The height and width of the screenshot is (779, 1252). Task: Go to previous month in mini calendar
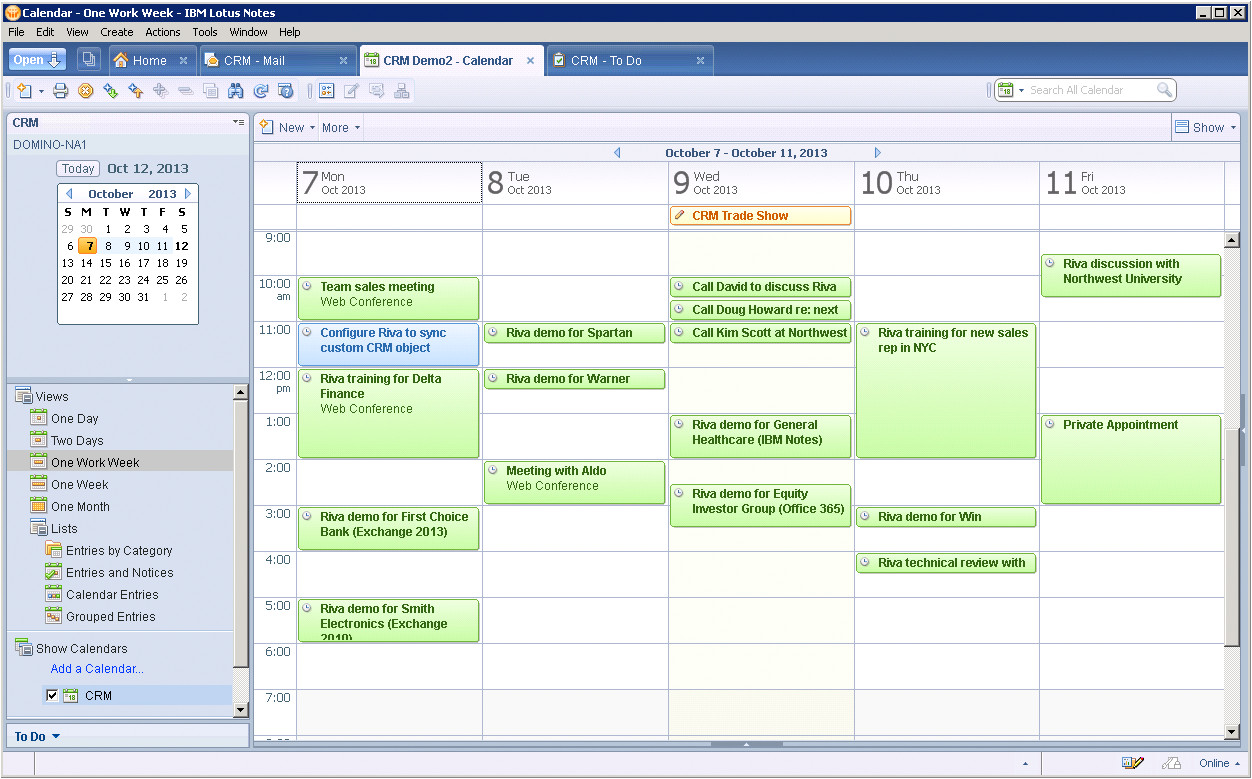tap(69, 193)
